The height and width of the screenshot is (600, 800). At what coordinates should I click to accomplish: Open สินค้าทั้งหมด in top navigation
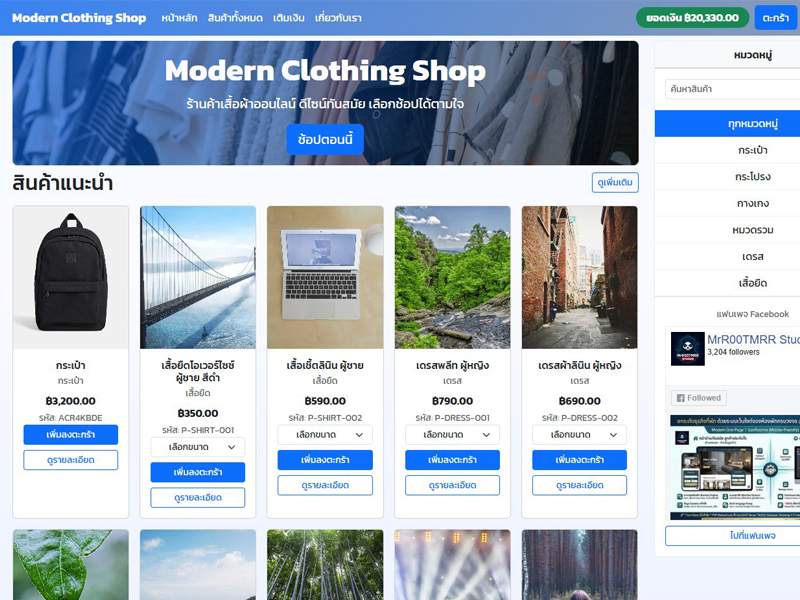(x=235, y=18)
